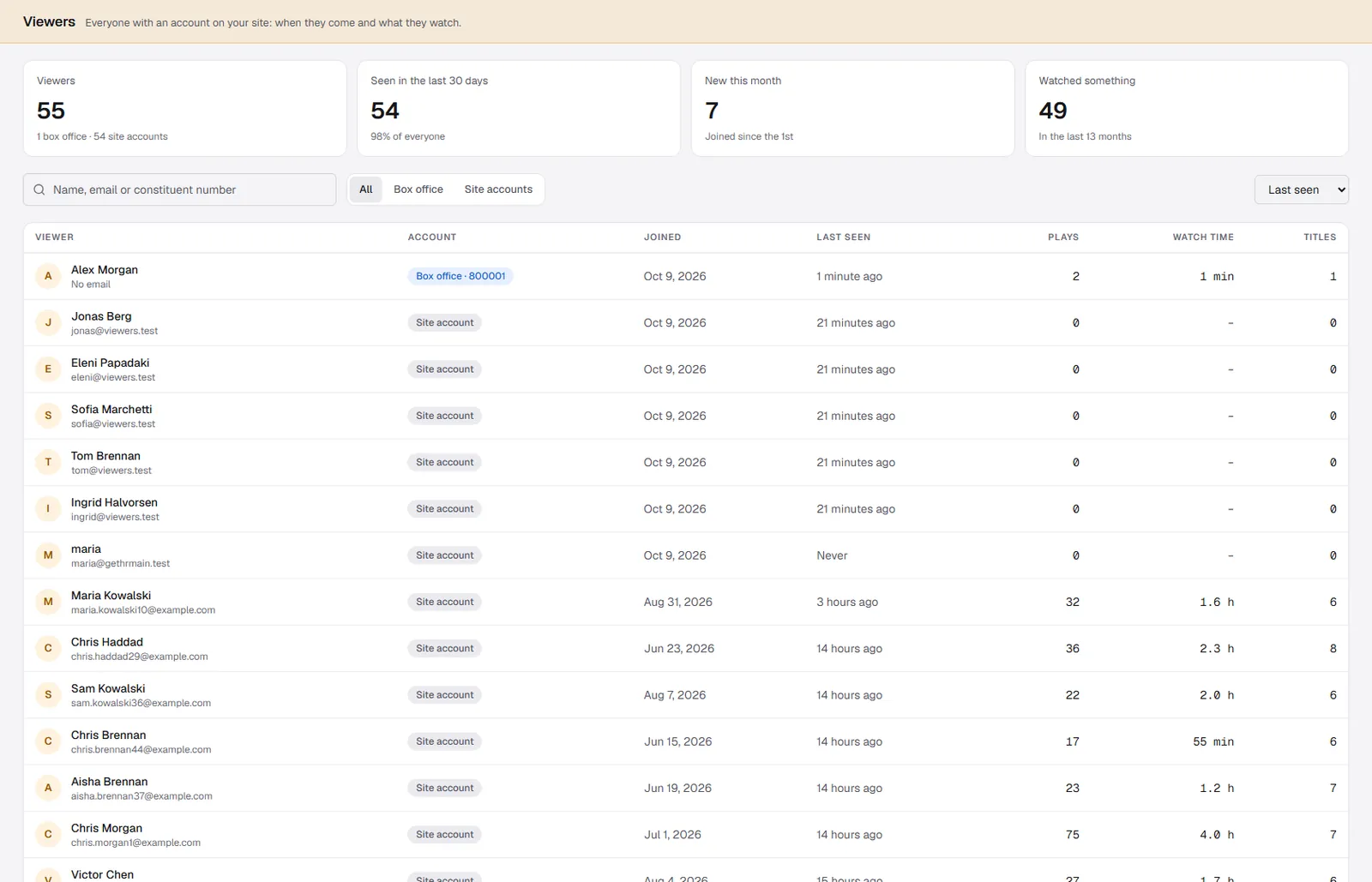This screenshot has width=1372, height=882.
Task: Click the Viewers total stat card
Action: [184, 108]
